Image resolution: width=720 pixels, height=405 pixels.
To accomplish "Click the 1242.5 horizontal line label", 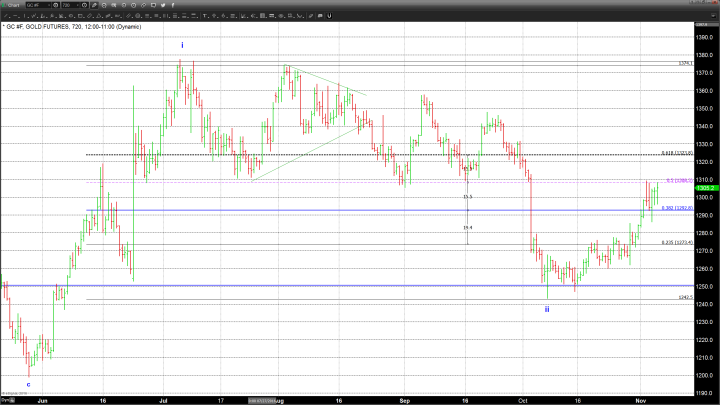I will point(686,297).
